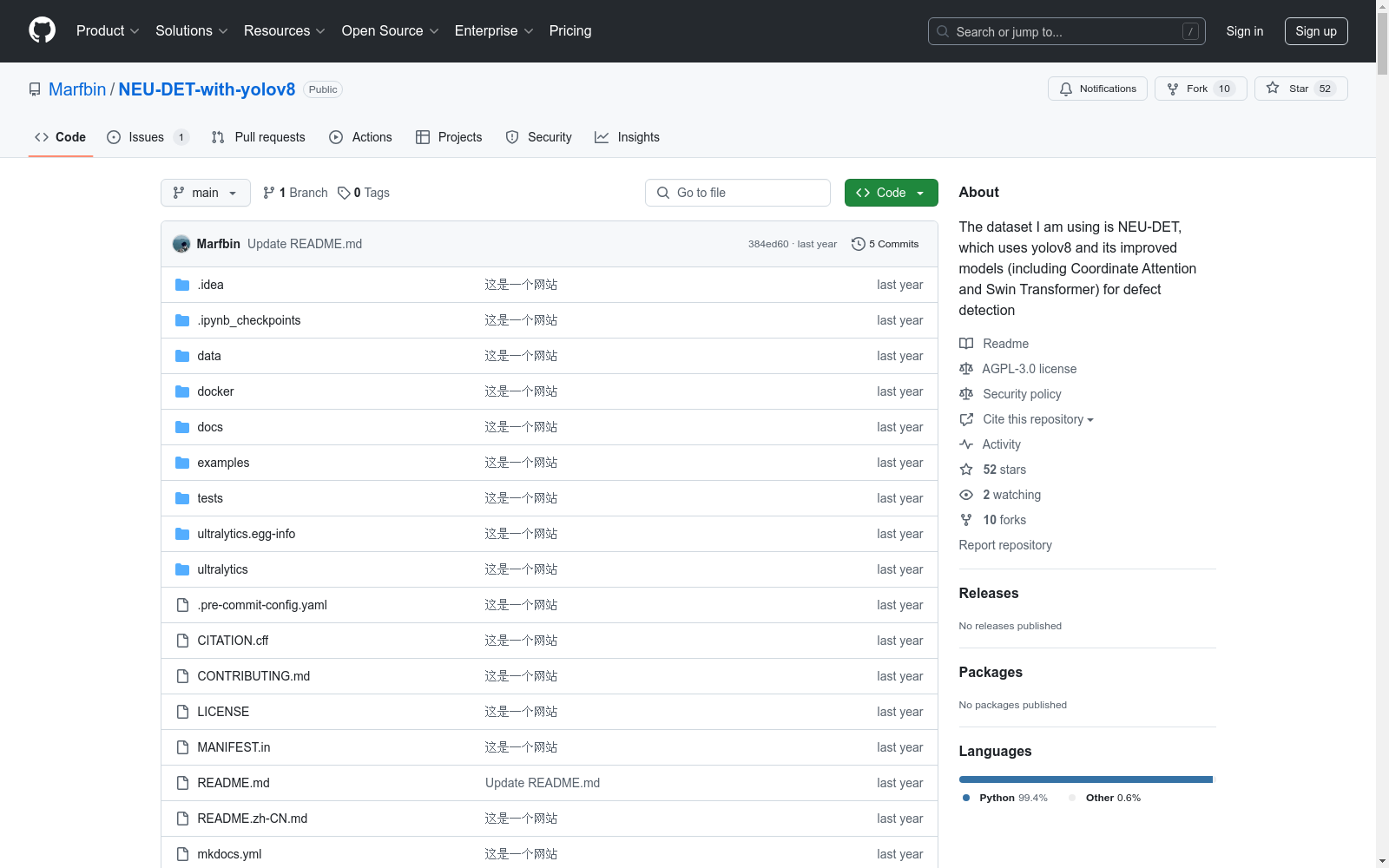Switch to the Pull requests tab

pos(259,137)
